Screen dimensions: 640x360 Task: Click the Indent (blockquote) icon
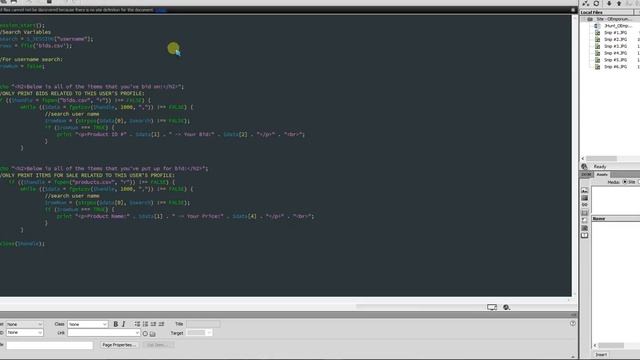(x=162, y=324)
